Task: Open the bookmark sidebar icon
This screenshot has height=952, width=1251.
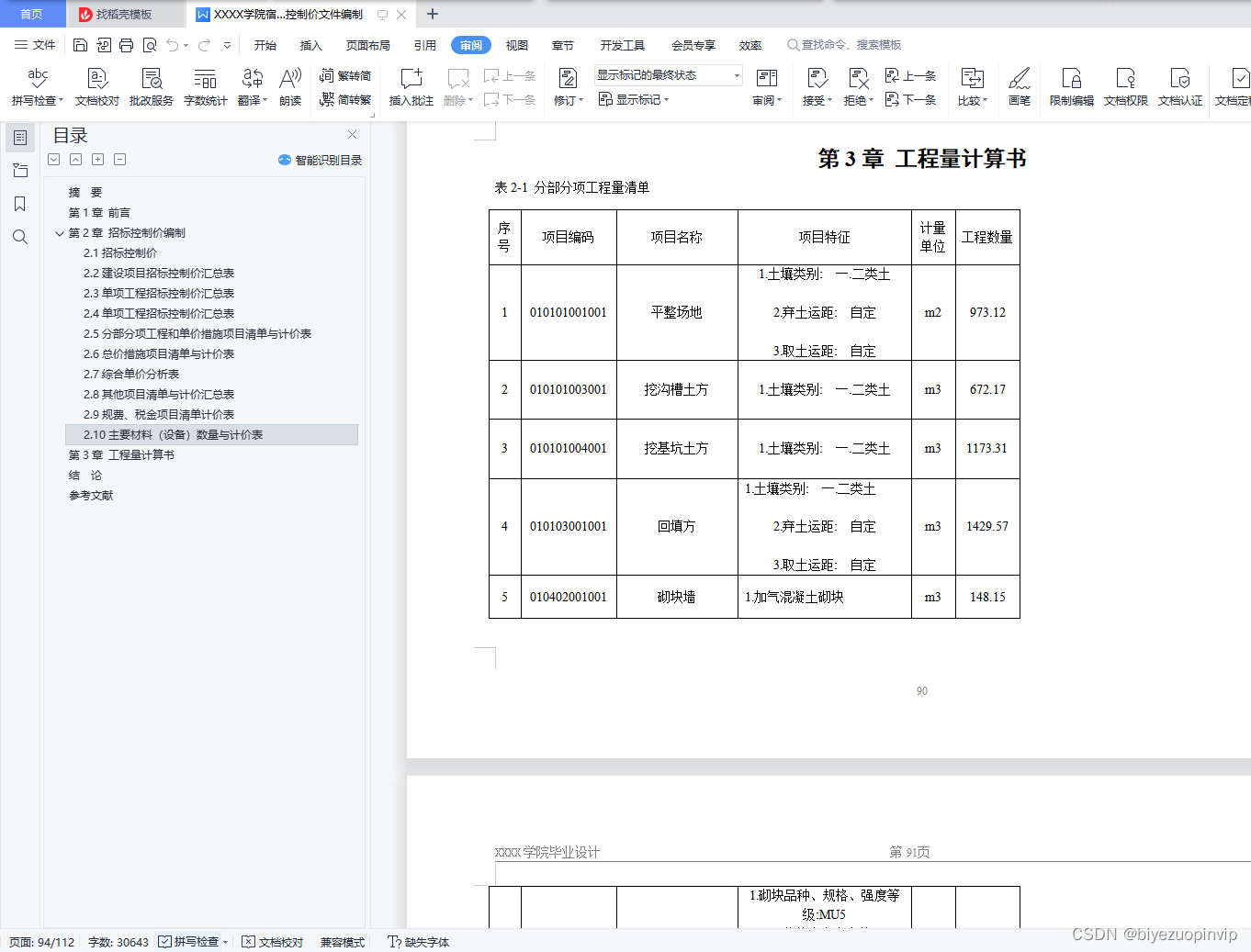Action: (20, 204)
